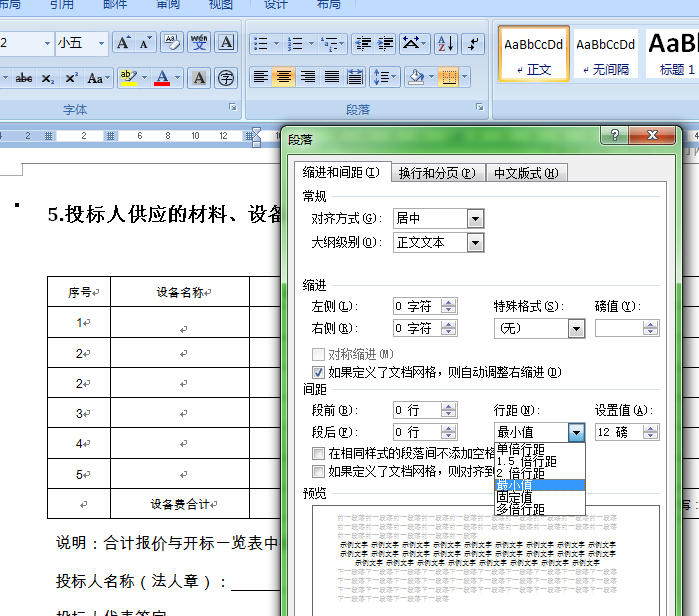Image resolution: width=699 pixels, height=616 pixels.
Task: Select the 正文 style
Action: pyautogui.click(x=534, y=54)
